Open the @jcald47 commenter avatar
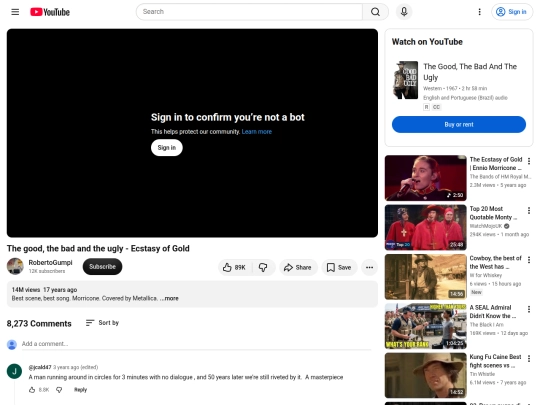 (x=14, y=371)
